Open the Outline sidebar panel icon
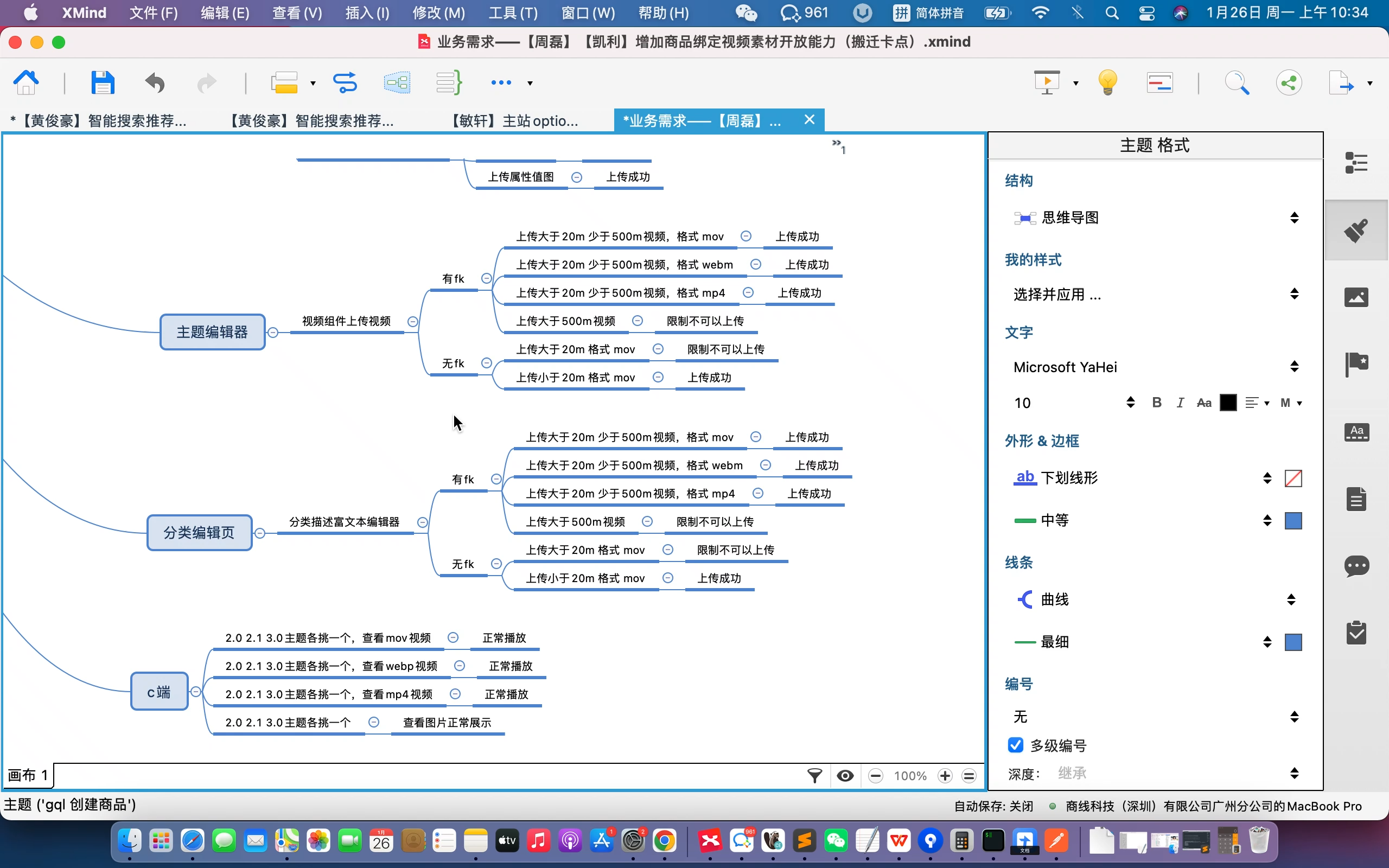 pos(1356,162)
